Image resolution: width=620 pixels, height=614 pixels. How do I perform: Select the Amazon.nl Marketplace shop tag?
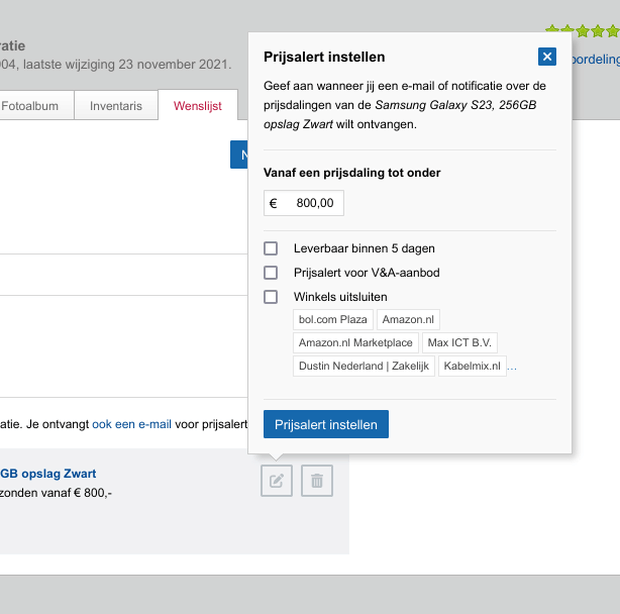(x=355, y=343)
